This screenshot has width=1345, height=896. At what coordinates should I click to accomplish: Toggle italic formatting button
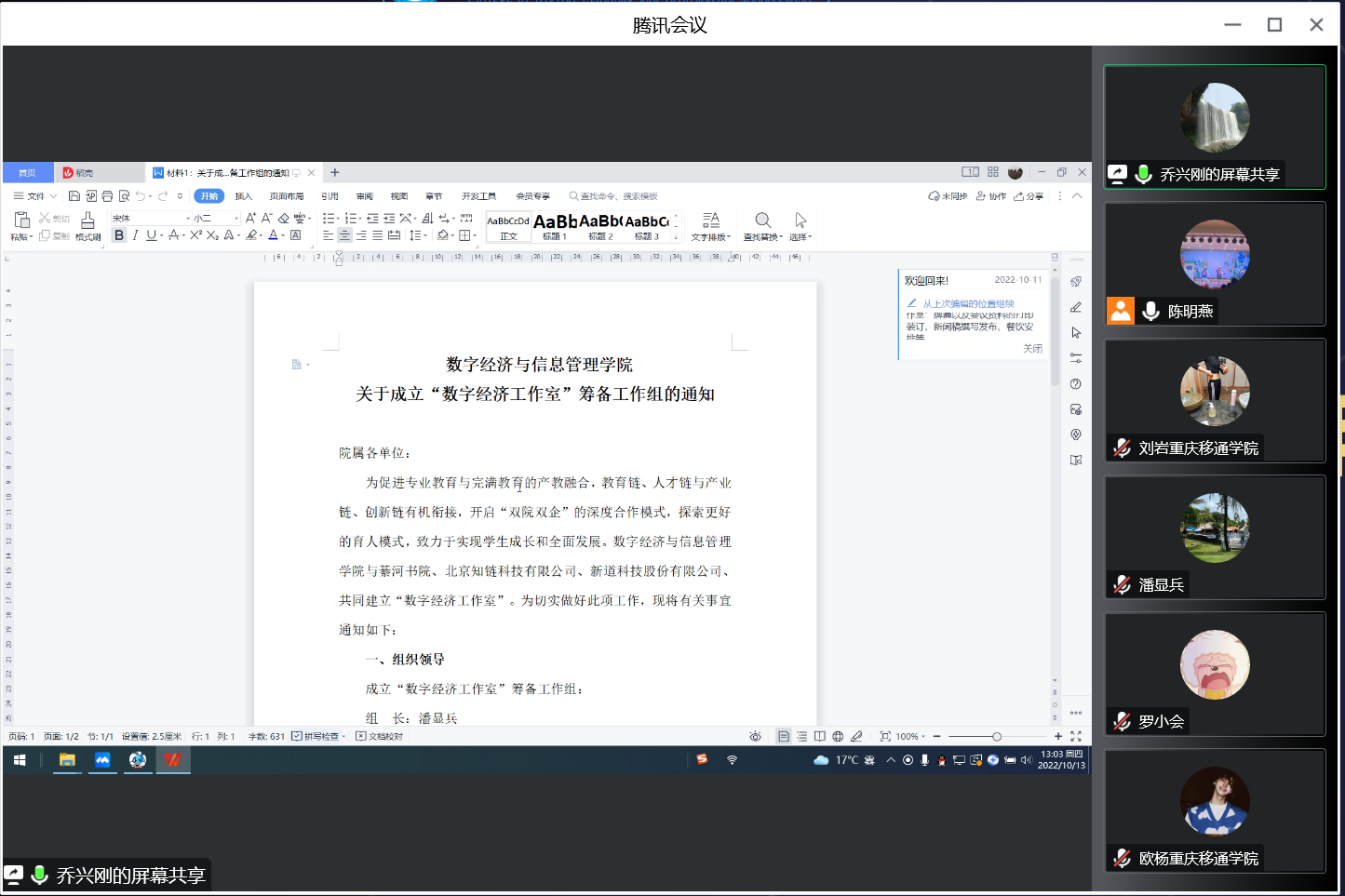click(135, 235)
